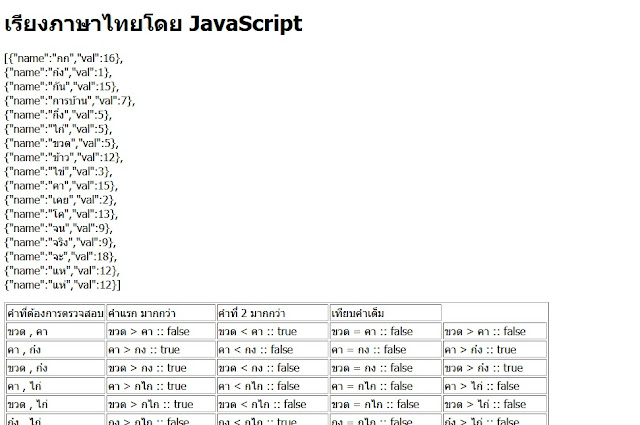Screen dimensions: 640x425
Task: Click the cell ขวด = กง :: false
Action: pos(386,367)
